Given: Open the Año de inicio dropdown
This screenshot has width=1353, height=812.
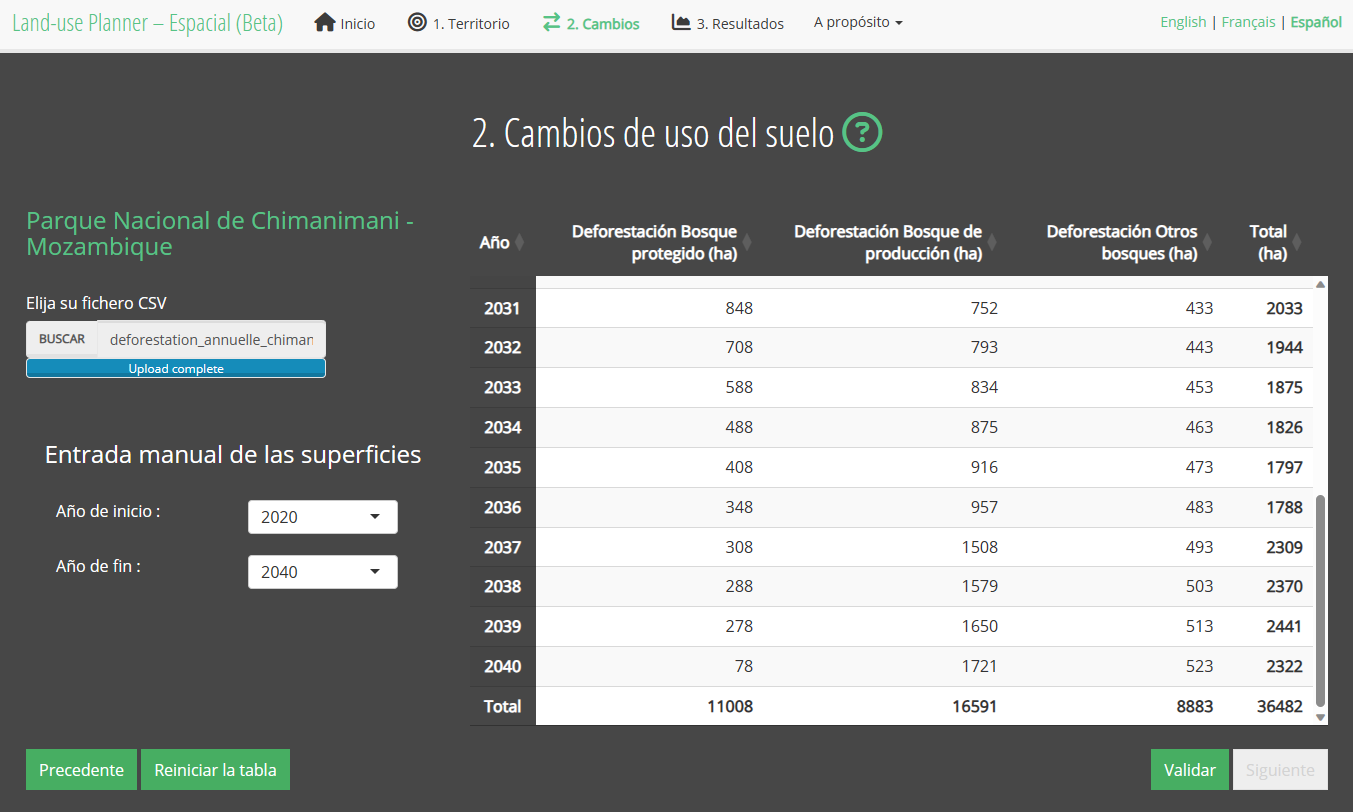Looking at the screenshot, I should coord(322,517).
